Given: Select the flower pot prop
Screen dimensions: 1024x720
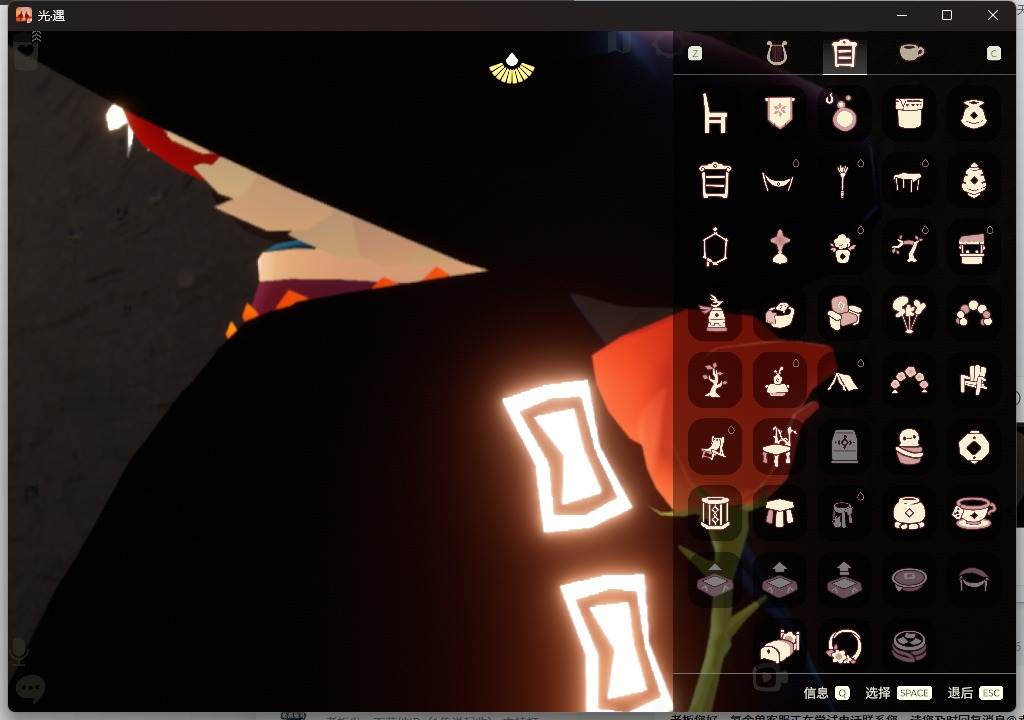Looking at the screenshot, I should coord(844,247).
